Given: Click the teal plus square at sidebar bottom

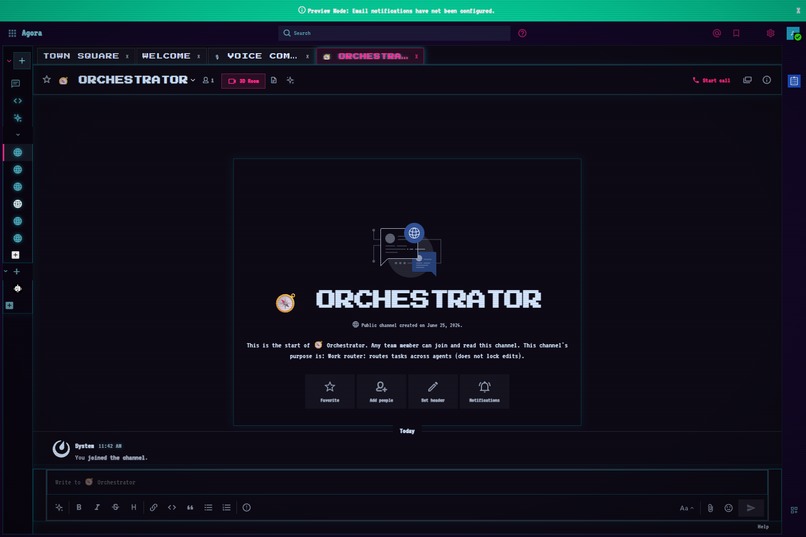Looking at the screenshot, I should click(x=9, y=305).
